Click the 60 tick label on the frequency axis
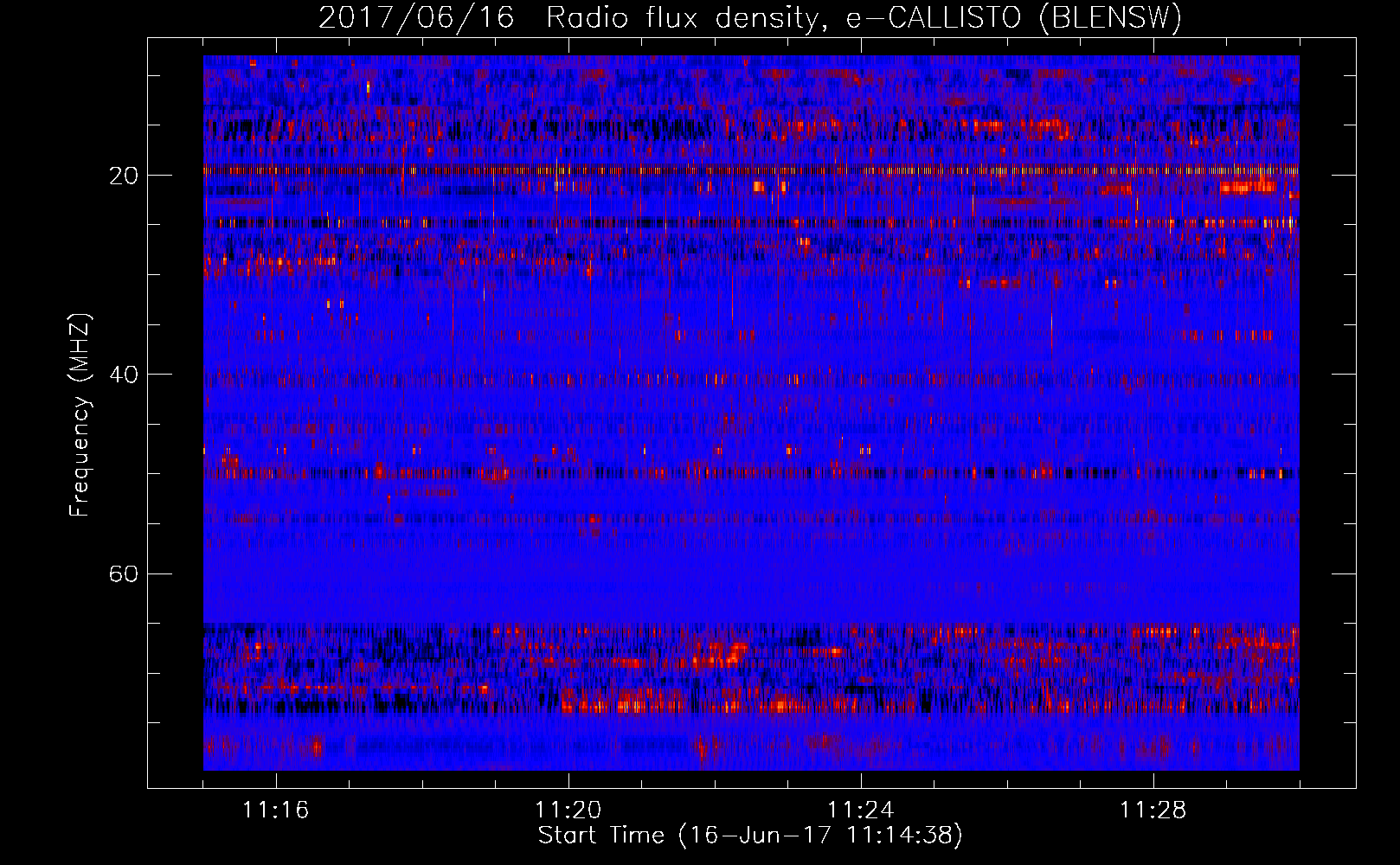Viewport: 1400px width, 865px height. 124,574
